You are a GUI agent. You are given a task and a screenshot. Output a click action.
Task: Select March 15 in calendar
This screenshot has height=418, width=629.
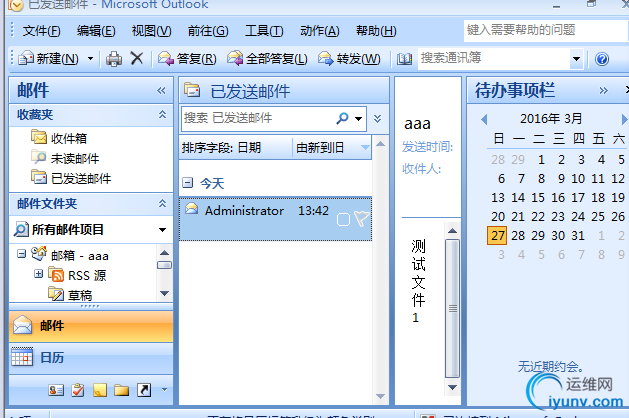click(x=538, y=197)
